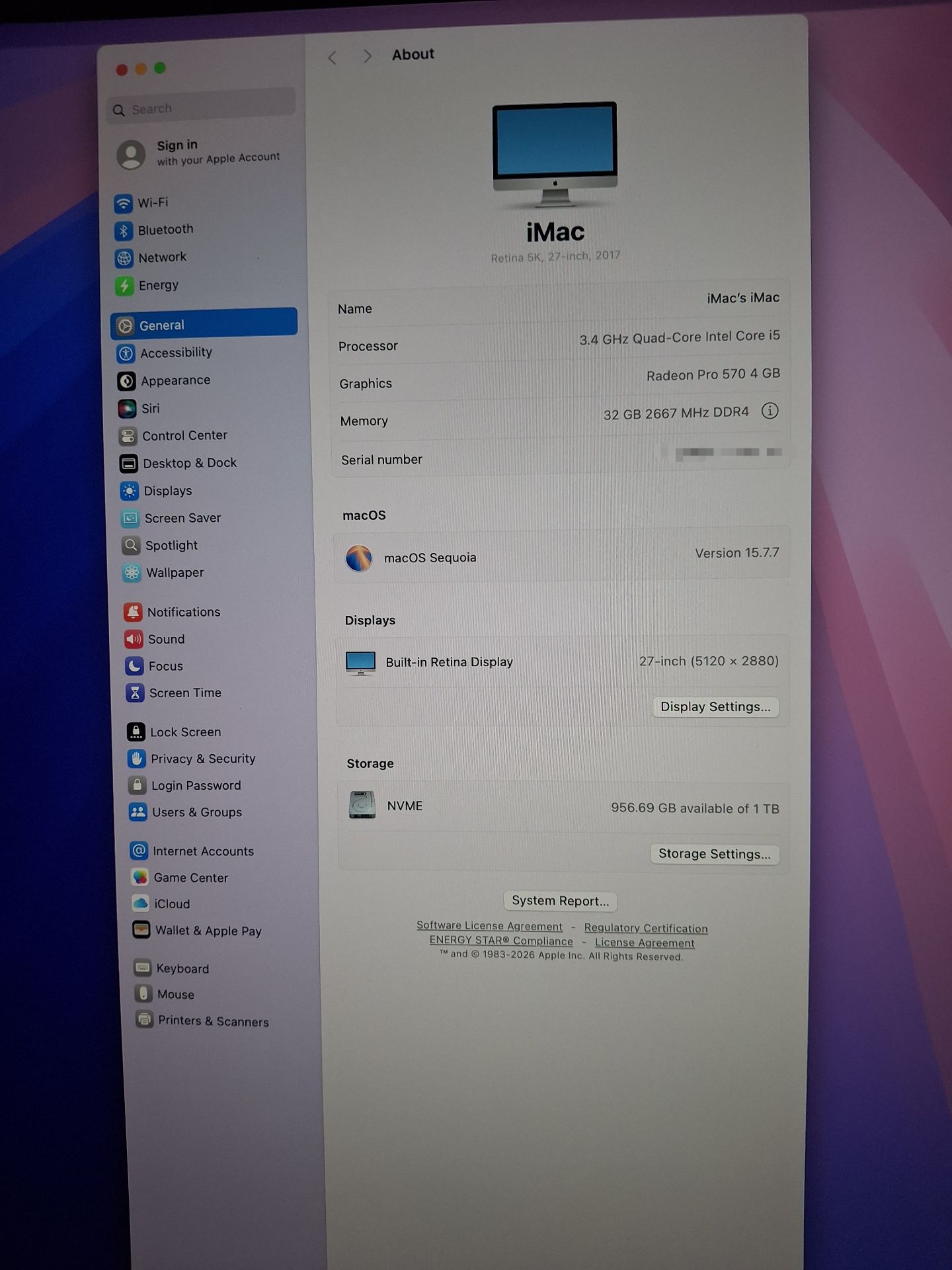
Task: Open Display Settings button
Action: 716,707
